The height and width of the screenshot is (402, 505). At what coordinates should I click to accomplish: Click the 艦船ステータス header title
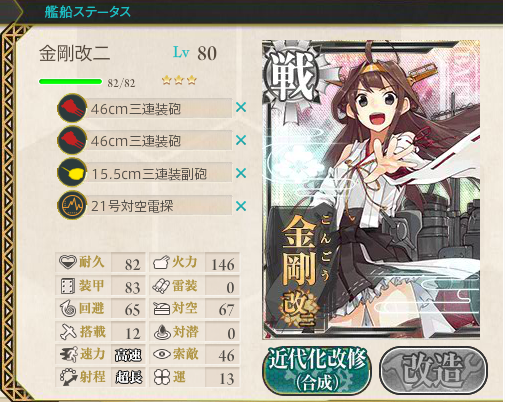[x=88, y=12]
